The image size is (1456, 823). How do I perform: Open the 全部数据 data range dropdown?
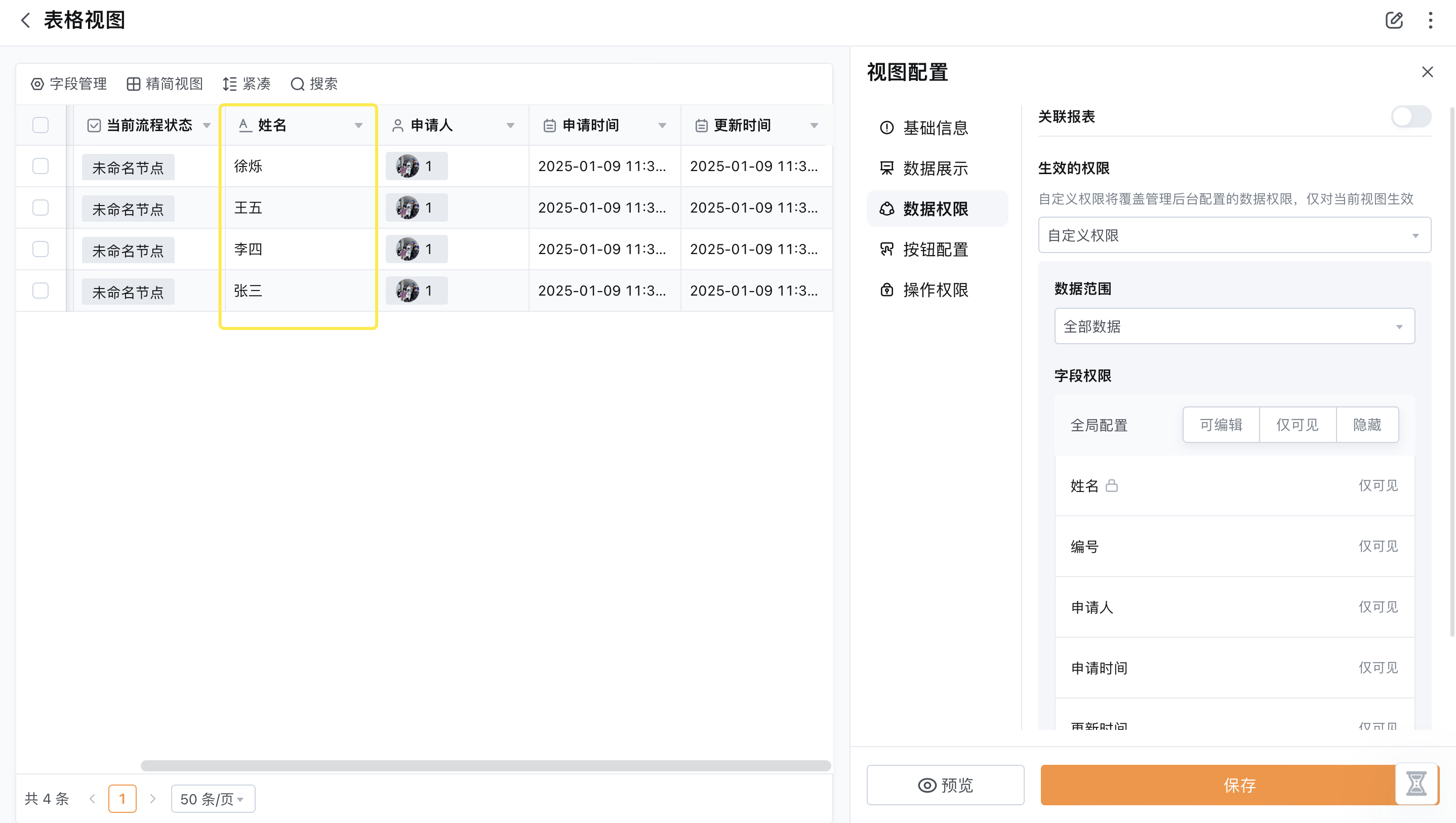[1234, 326]
